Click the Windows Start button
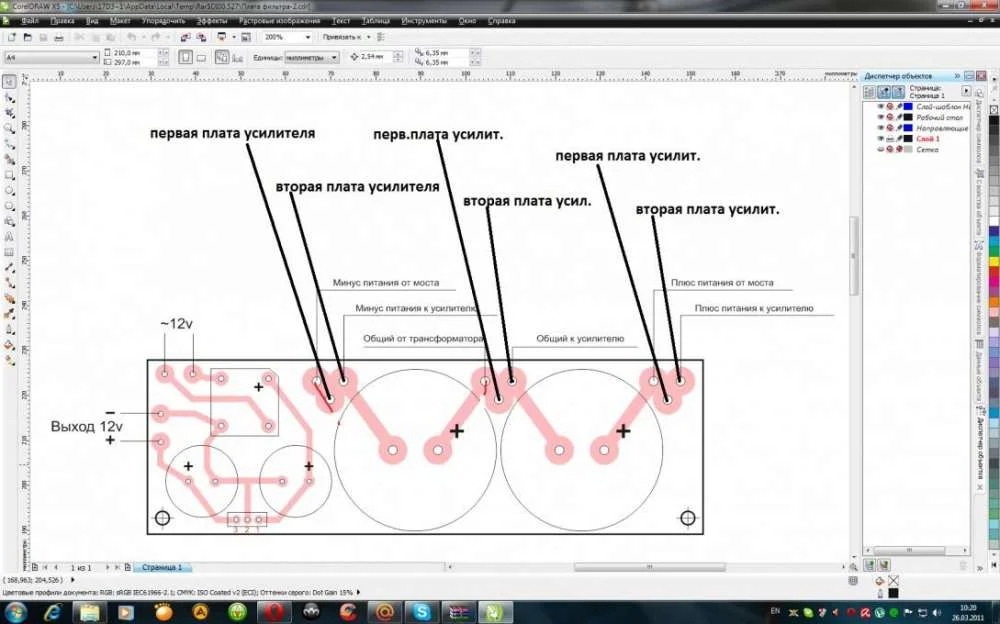Screen dimensions: 1000x624 click(14, 612)
